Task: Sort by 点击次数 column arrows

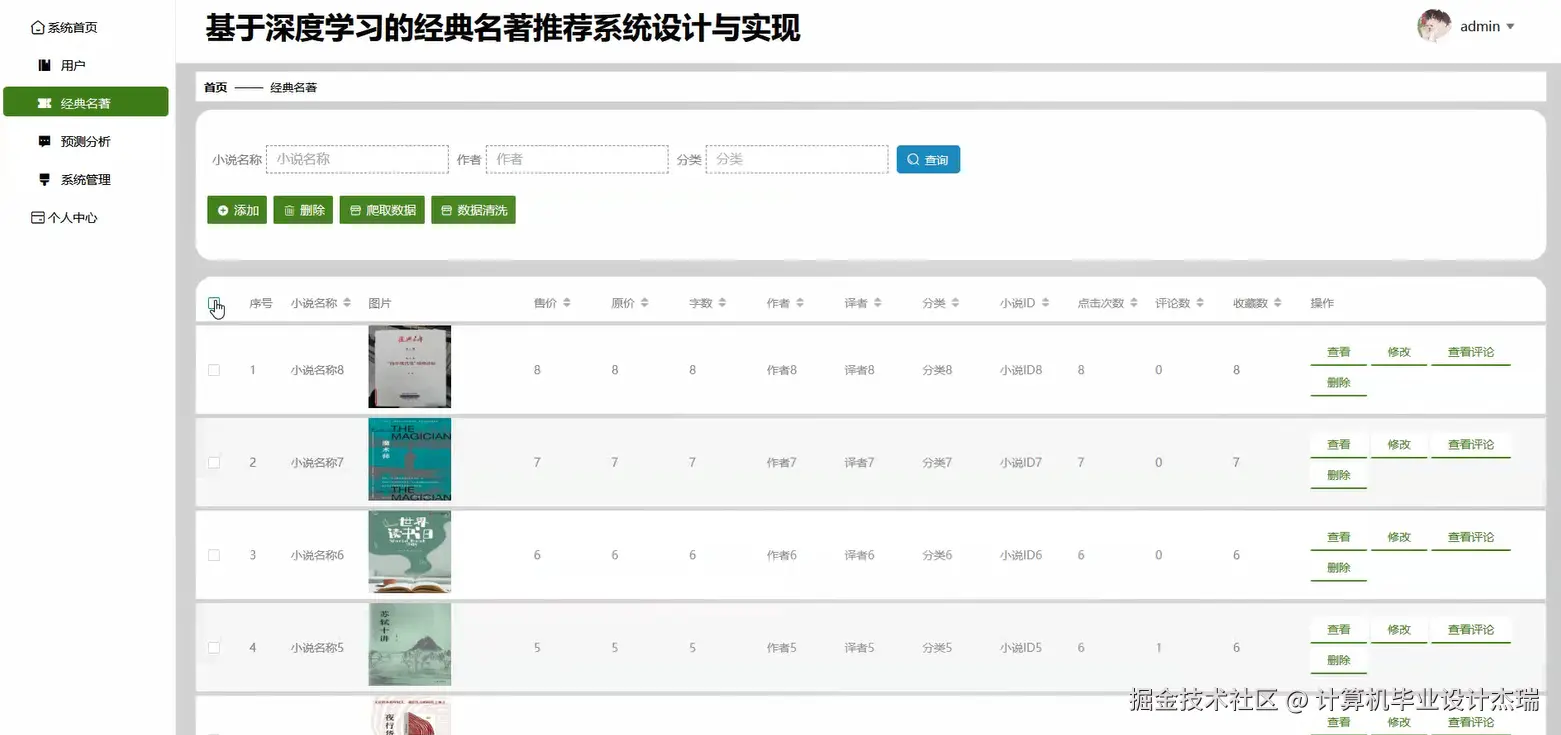Action: point(1134,303)
